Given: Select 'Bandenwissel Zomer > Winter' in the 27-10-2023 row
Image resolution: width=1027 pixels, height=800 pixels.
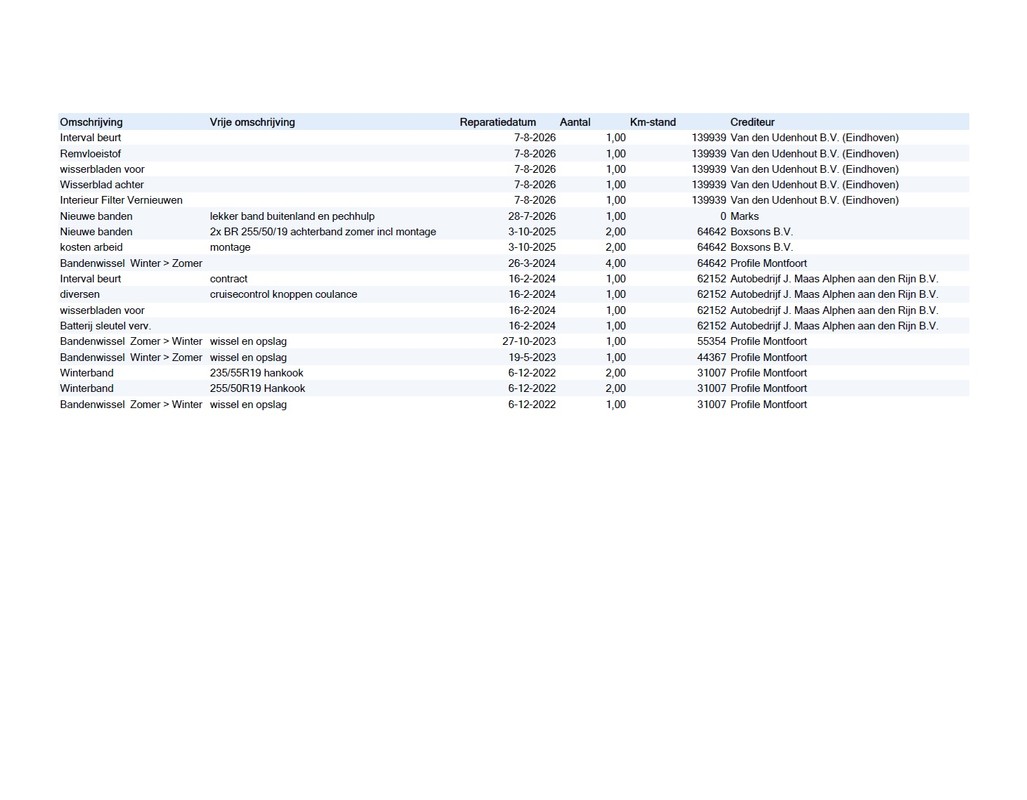Looking at the screenshot, I should click(x=131, y=341).
